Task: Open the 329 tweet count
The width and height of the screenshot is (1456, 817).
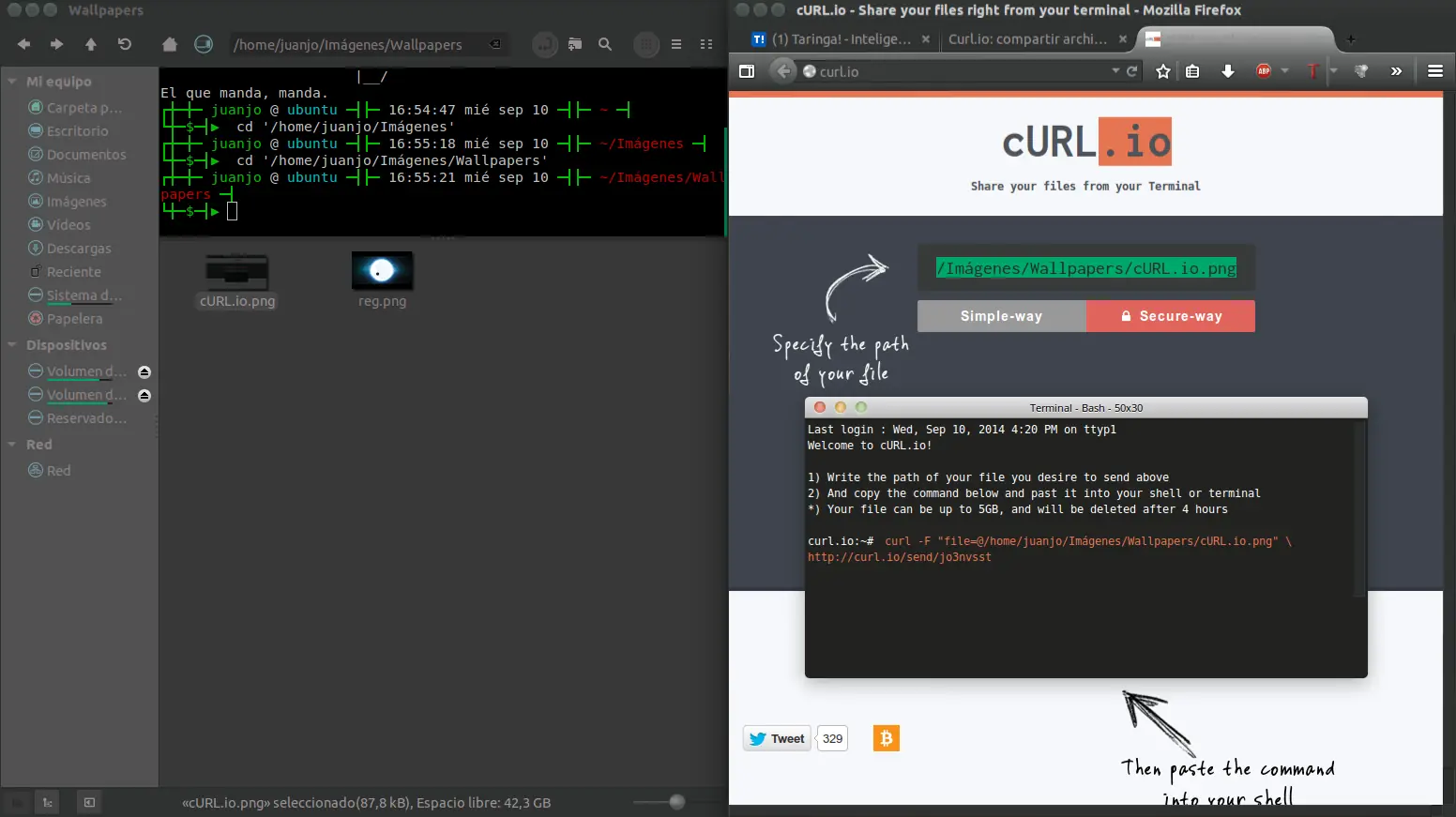Action: tap(832, 739)
